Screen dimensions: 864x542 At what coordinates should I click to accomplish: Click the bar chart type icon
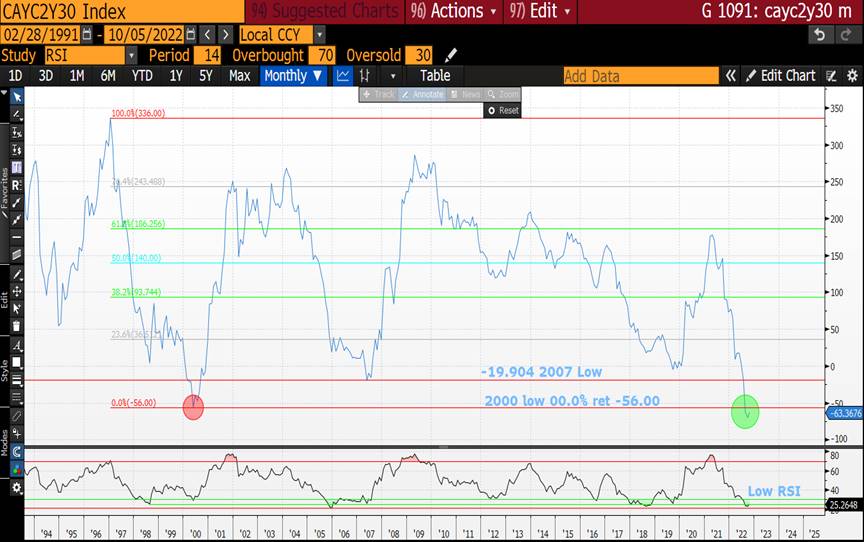[x=366, y=75]
